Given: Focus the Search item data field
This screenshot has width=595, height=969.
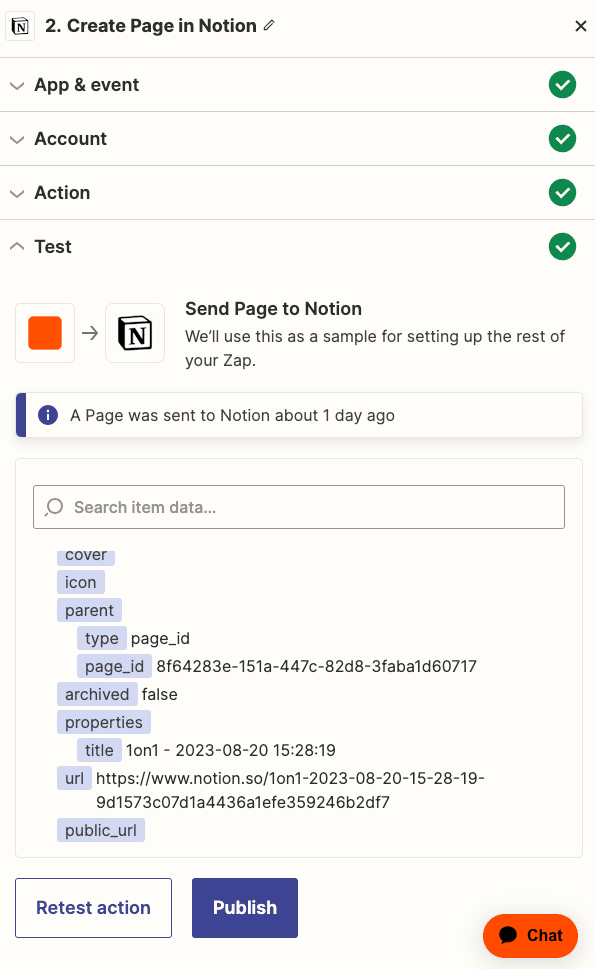Looking at the screenshot, I should tap(299, 507).
